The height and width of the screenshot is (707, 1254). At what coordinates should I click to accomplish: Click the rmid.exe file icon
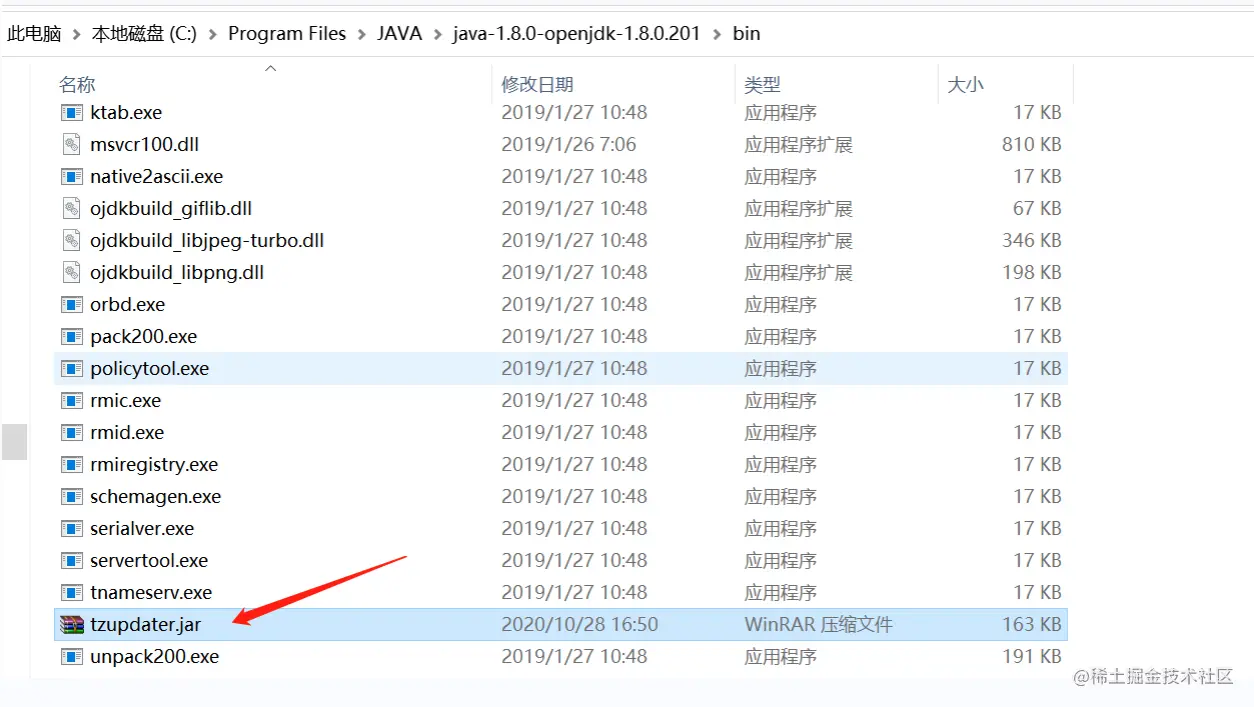point(72,433)
